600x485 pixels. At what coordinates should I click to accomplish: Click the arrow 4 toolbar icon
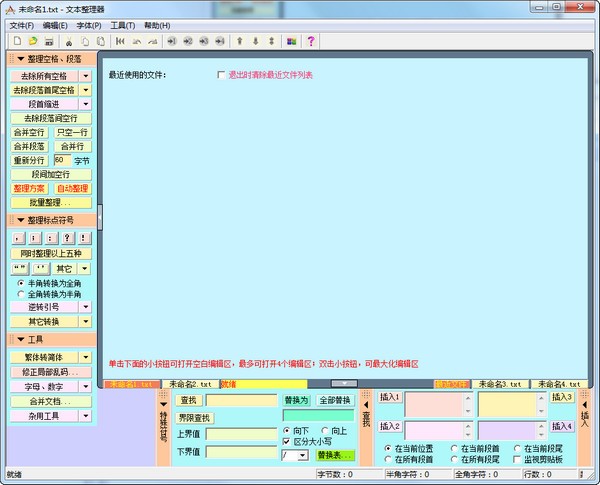click(x=220, y=41)
